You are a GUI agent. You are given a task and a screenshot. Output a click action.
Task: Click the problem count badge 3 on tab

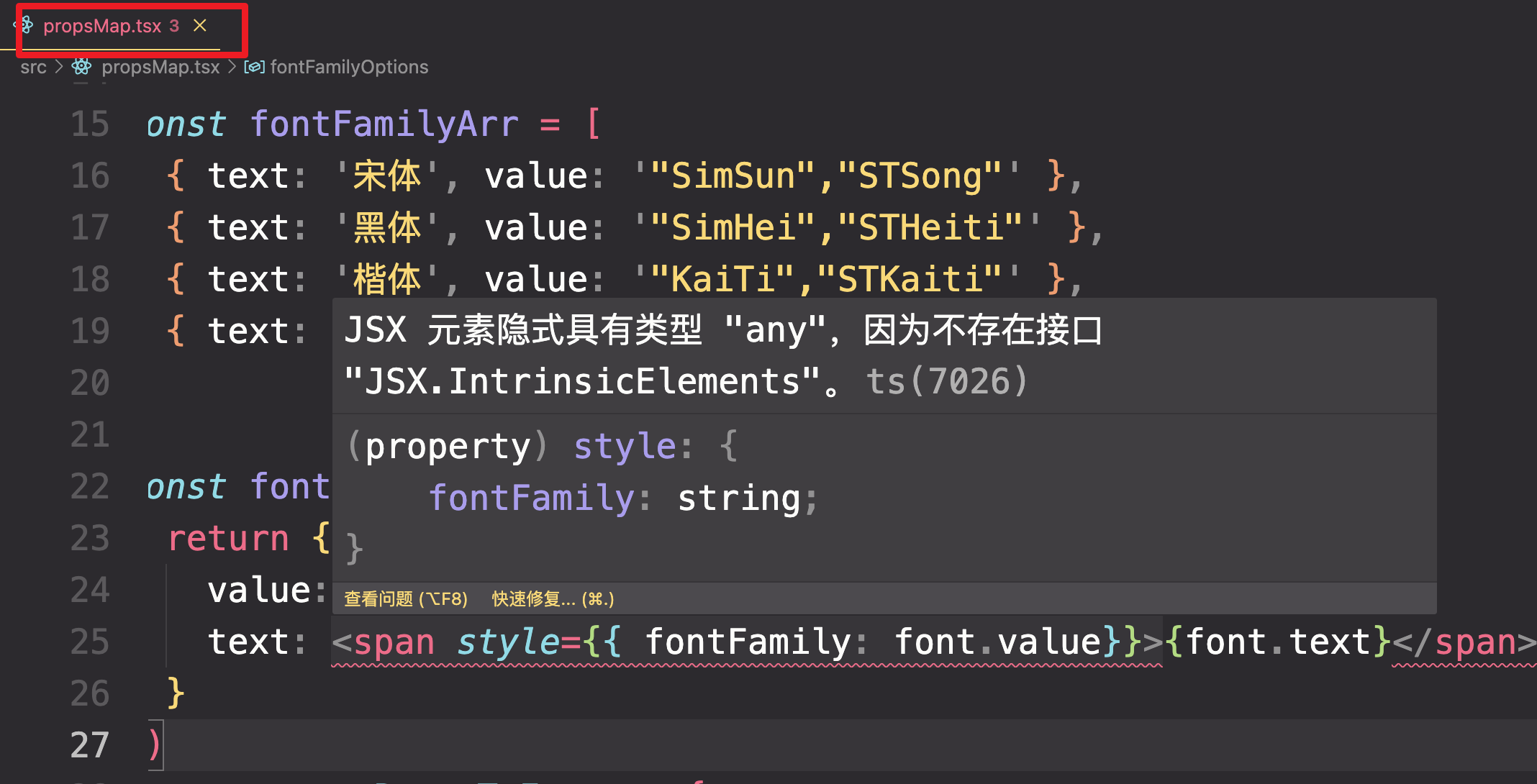[174, 26]
